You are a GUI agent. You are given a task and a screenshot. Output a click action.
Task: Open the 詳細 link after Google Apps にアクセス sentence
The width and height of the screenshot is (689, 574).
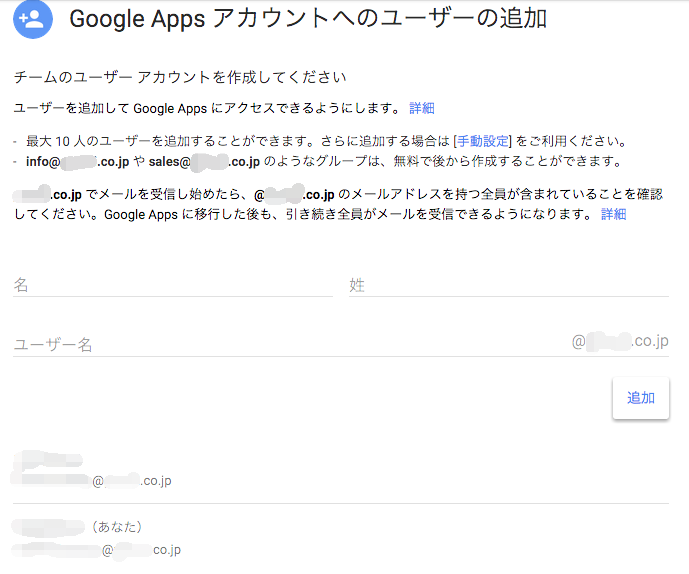point(421,108)
